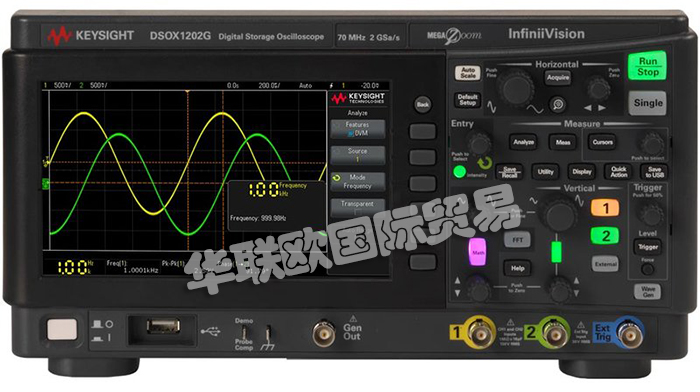
Task: Click the Help button
Action: pos(517,268)
